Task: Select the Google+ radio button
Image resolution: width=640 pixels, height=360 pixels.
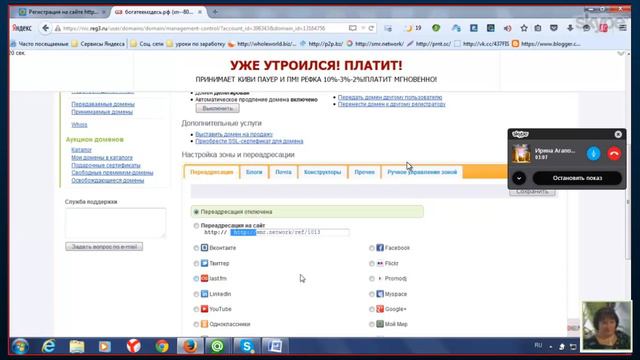Action: [371, 309]
